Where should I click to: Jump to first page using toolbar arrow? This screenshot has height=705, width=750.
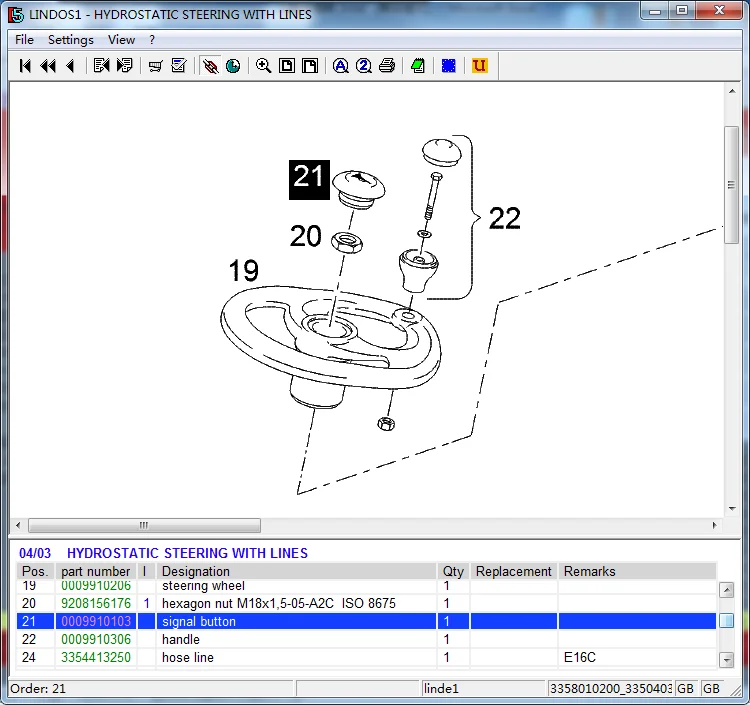[x=26, y=66]
